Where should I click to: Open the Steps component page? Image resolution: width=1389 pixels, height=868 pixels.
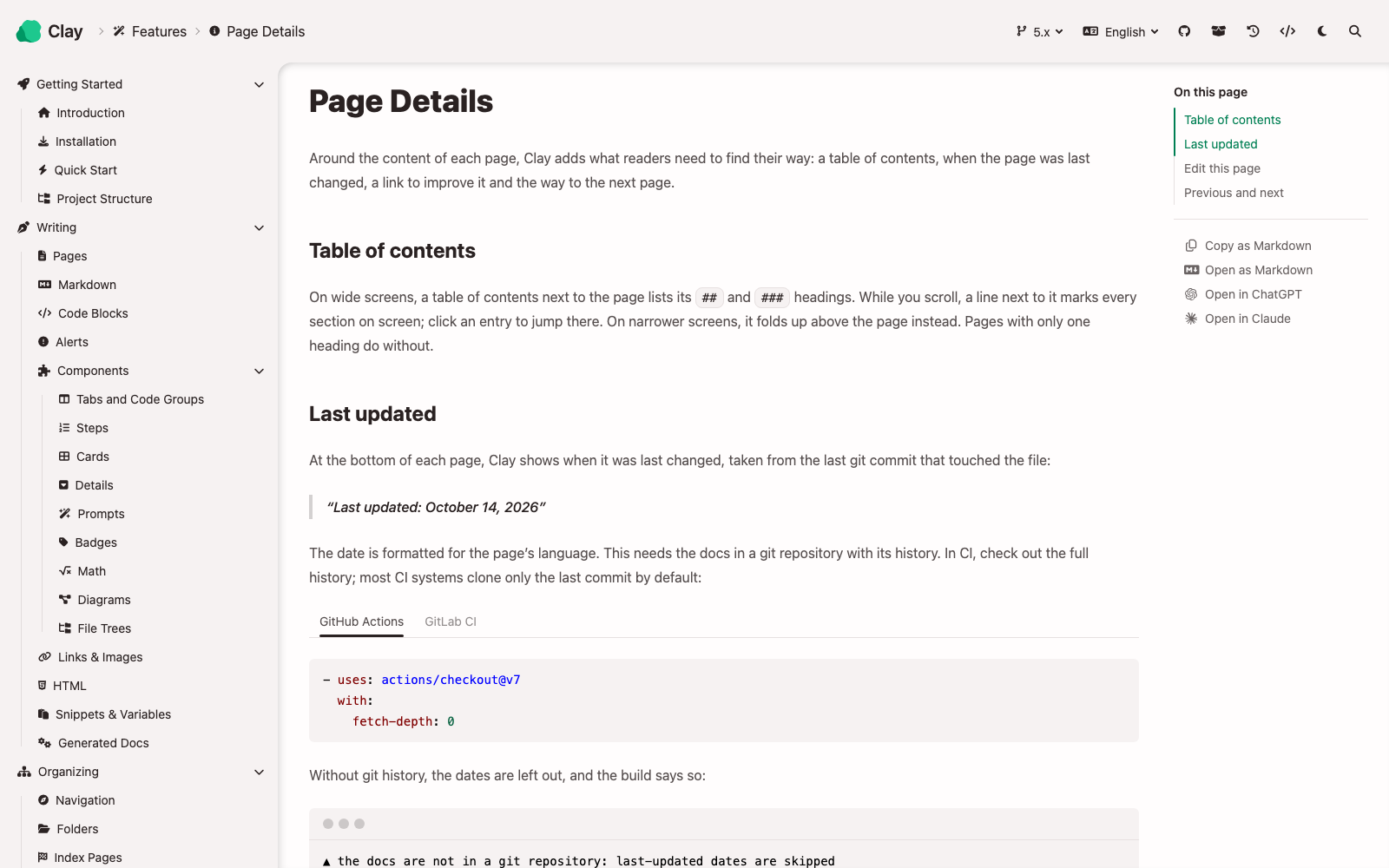click(x=83, y=428)
